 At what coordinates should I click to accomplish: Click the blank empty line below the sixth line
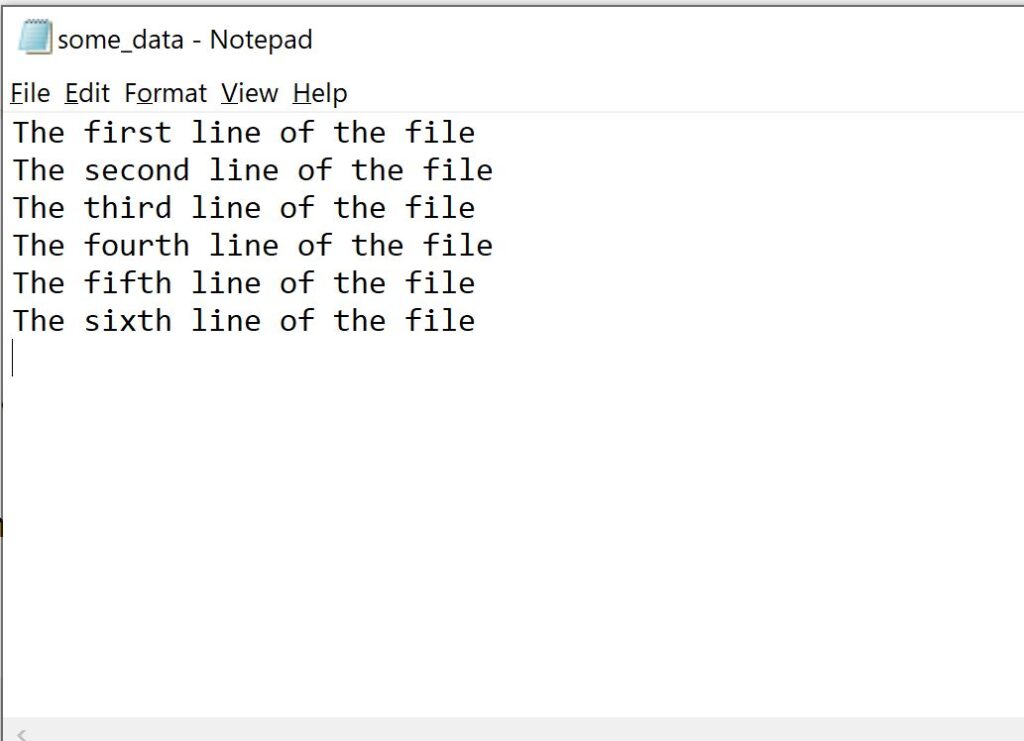tap(100, 358)
